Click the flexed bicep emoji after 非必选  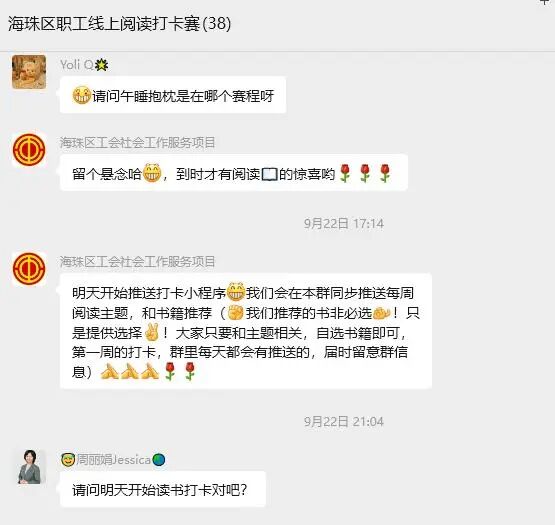click(x=381, y=313)
